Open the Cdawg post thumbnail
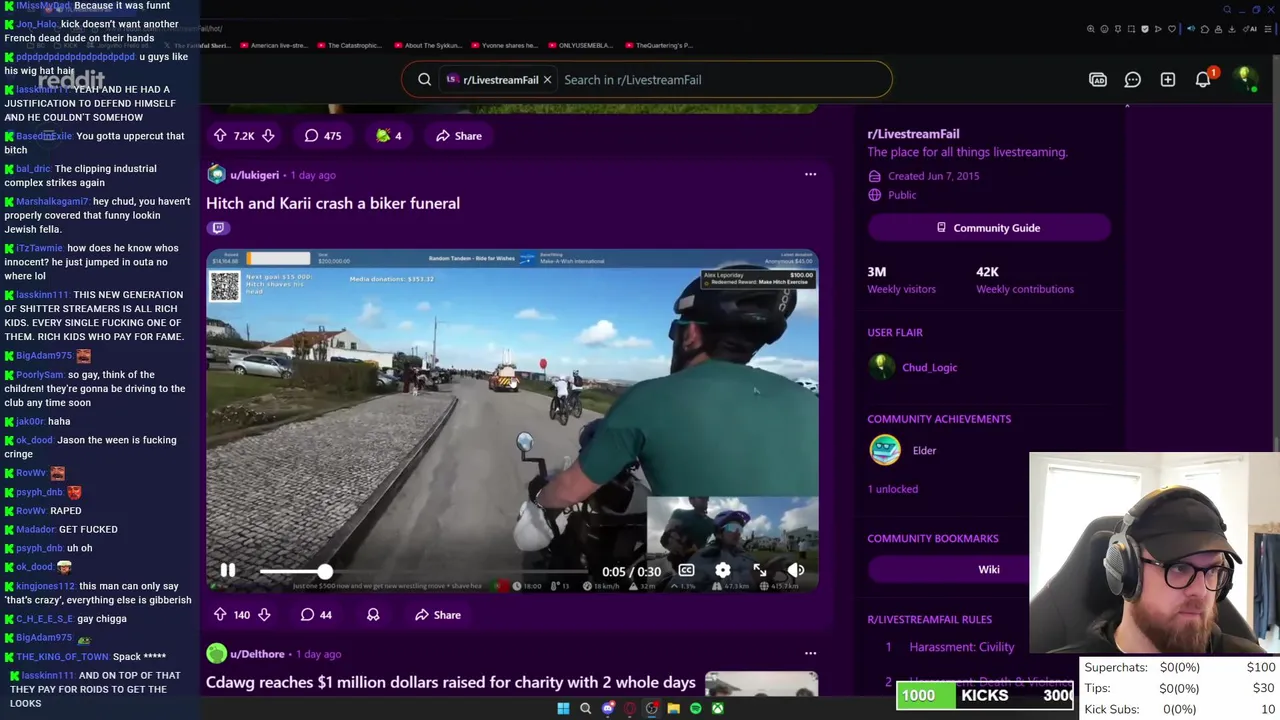The height and width of the screenshot is (720, 1280). click(761, 684)
